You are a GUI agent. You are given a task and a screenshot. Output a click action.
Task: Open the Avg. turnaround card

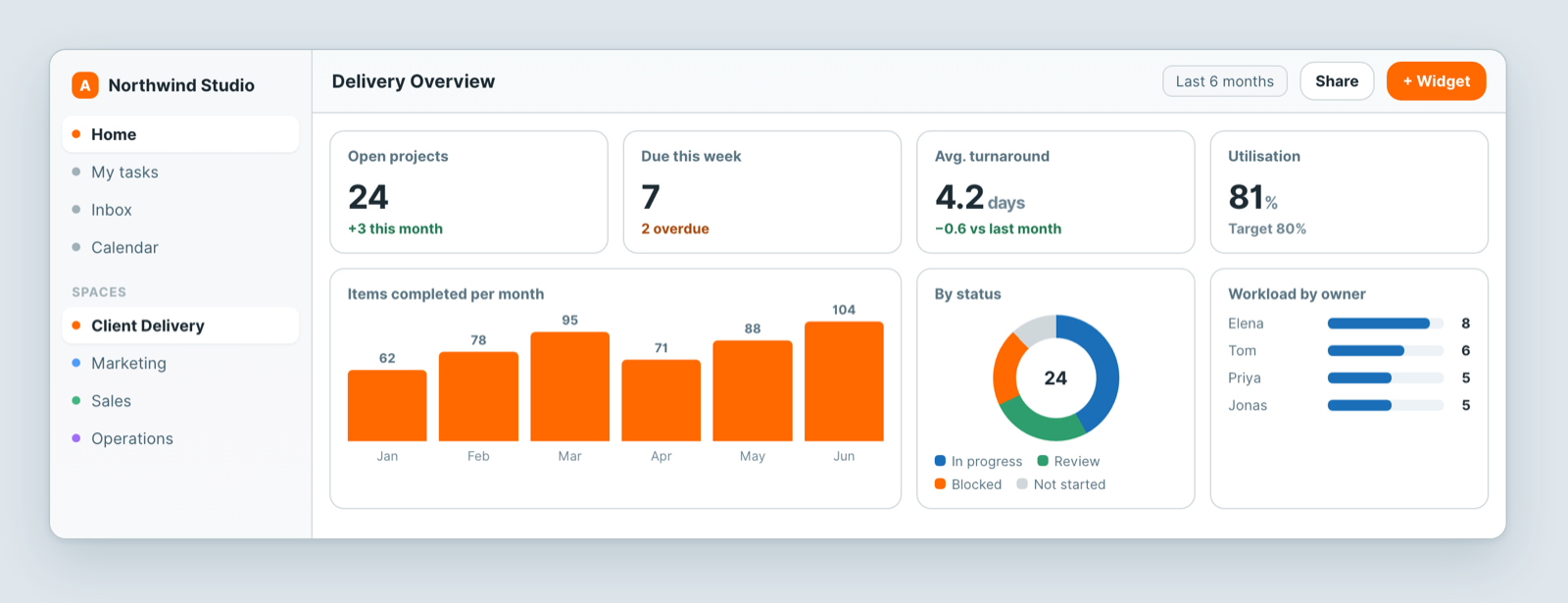(x=1055, y=192)
